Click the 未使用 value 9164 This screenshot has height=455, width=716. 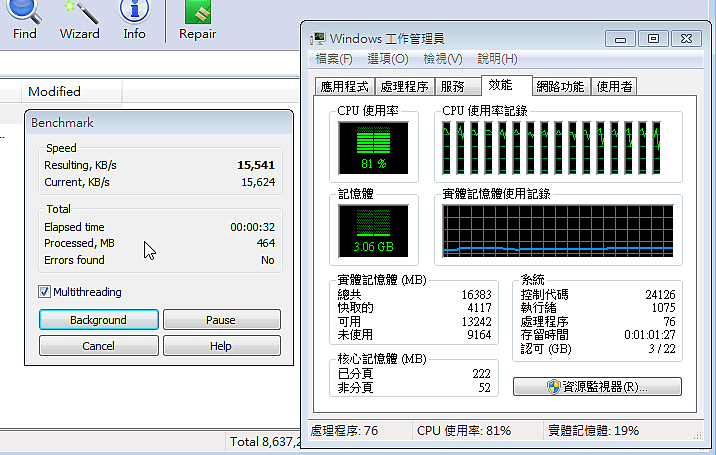pos(479,335)
